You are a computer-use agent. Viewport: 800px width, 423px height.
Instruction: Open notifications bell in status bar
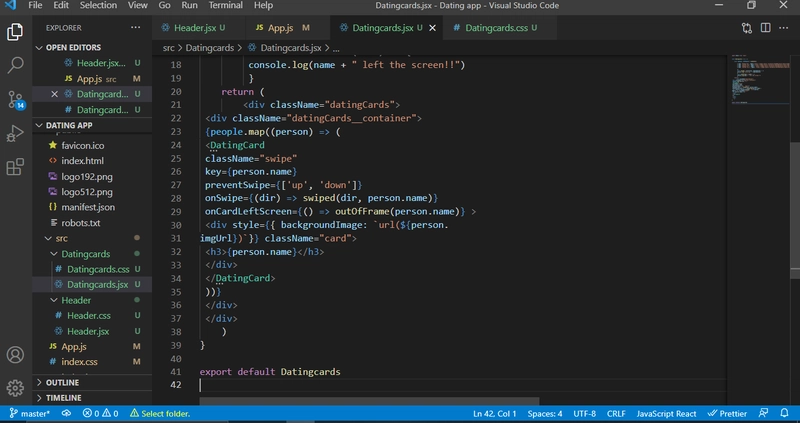pyautogui.click(x=784, y=413)
